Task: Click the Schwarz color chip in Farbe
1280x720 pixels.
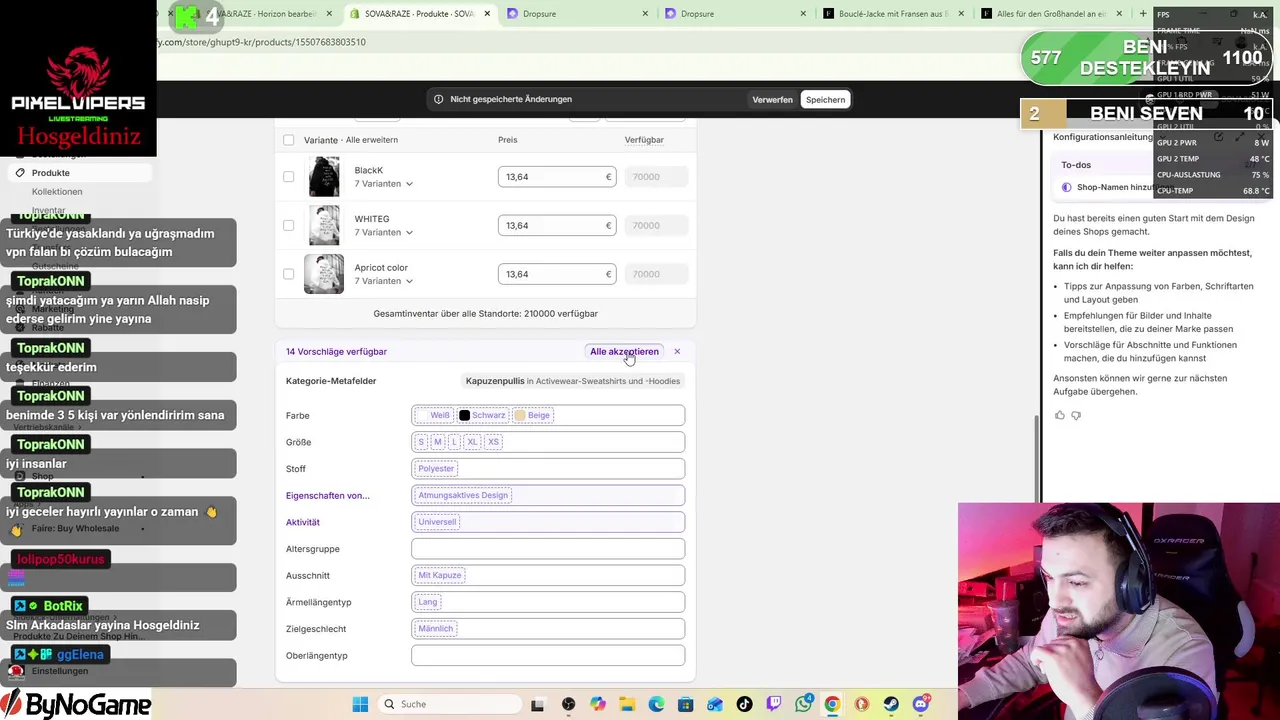Action: click(483, 415)
